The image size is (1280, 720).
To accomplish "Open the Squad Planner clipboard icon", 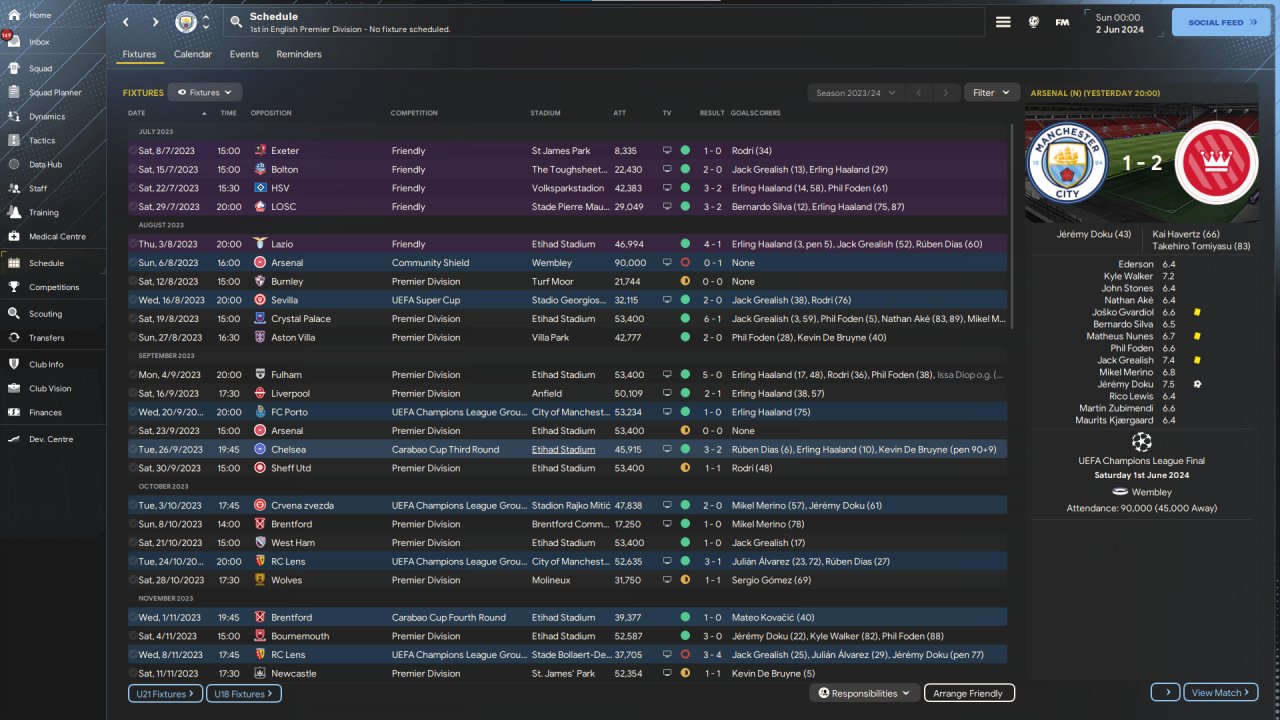I will tap(15, 93).
